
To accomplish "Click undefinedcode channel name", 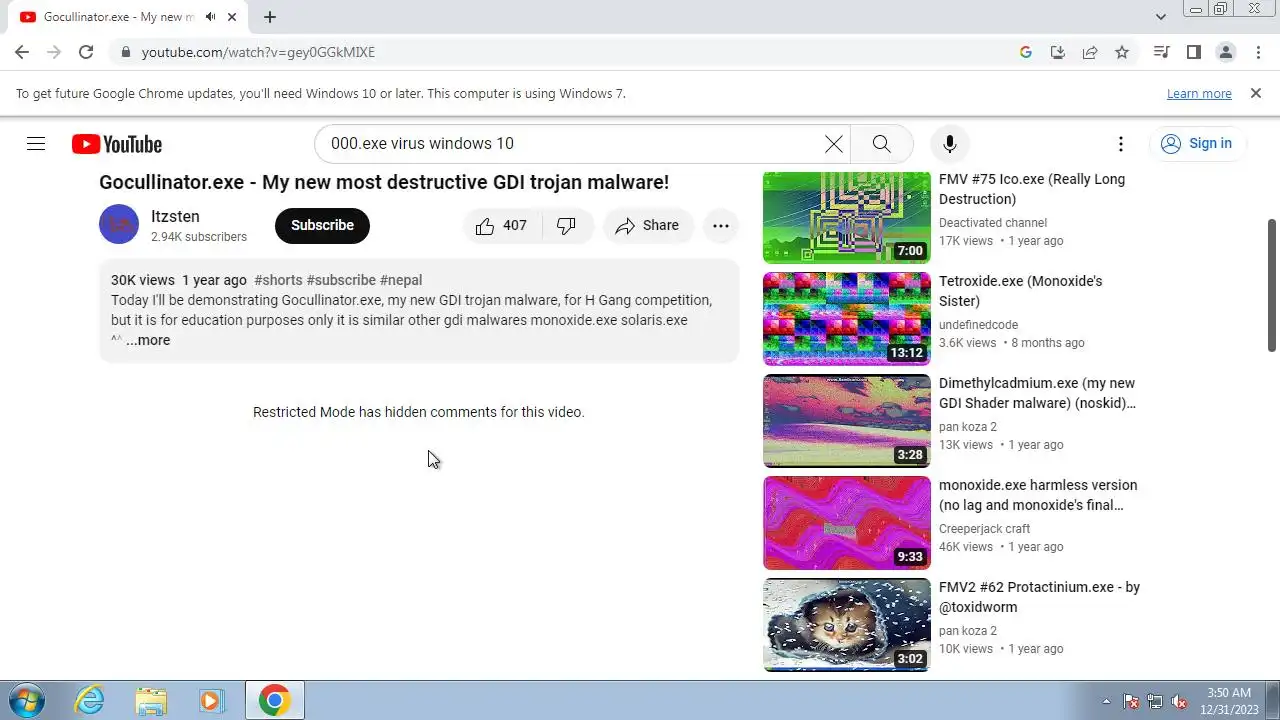I will (978, 325).
